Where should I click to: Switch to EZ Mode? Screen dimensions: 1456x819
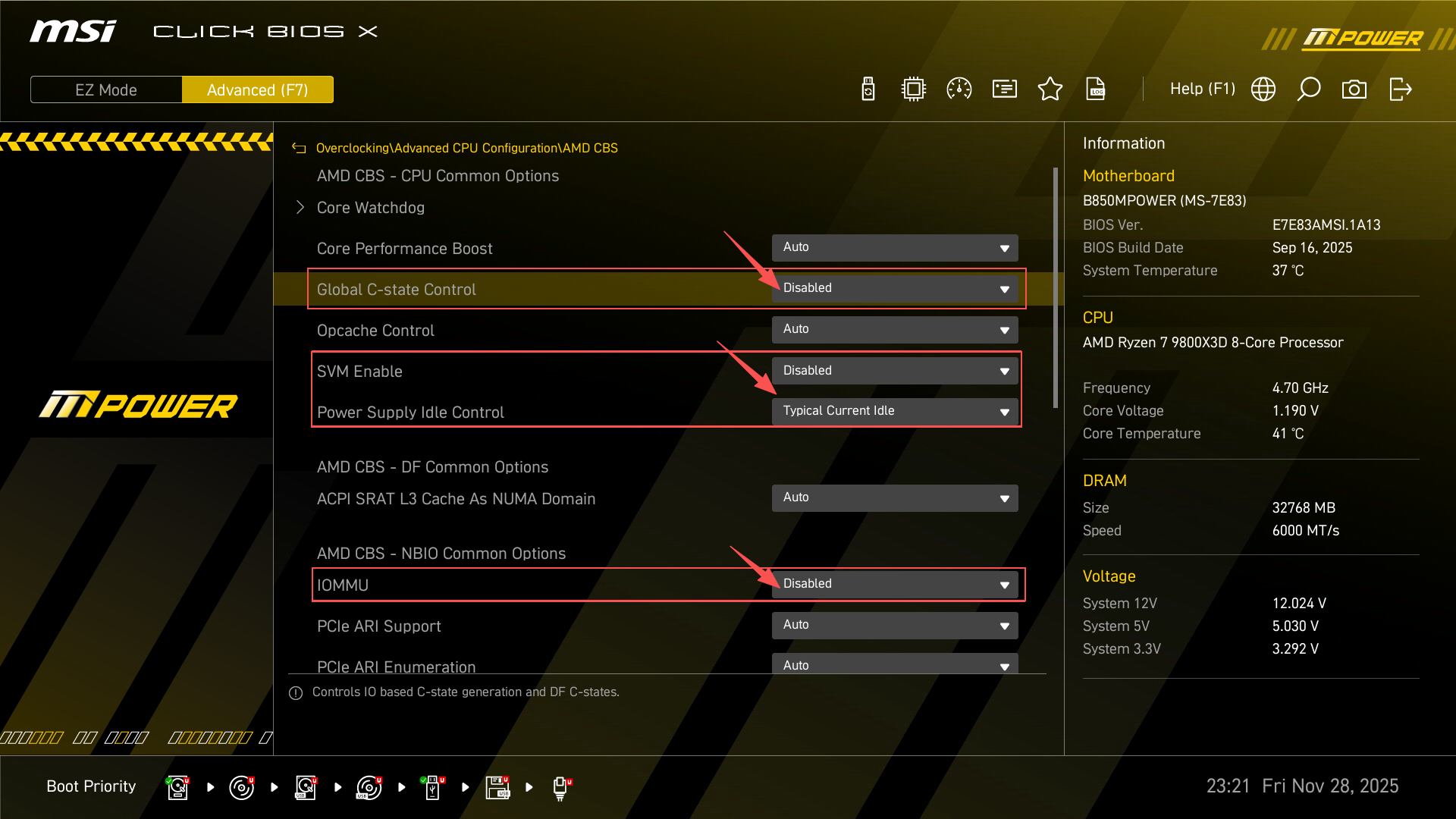pyautogui.click(x=106, y=89)
